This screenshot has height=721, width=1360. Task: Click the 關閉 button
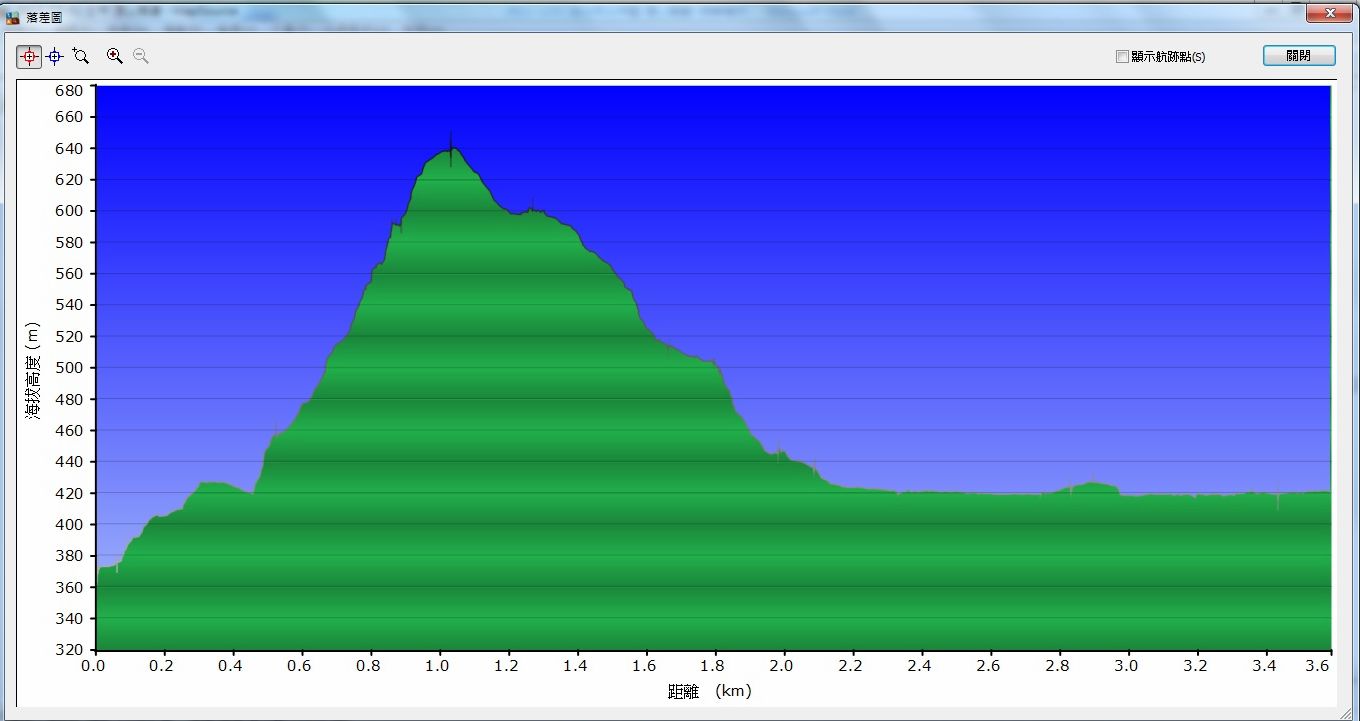coord(1299,56)
